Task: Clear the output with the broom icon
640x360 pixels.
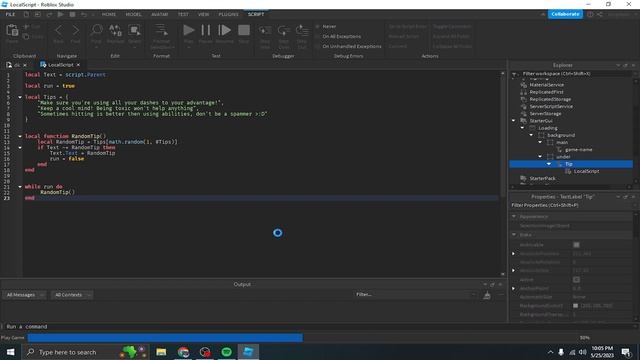Action: pyautogui.click(x=487, y=295)
